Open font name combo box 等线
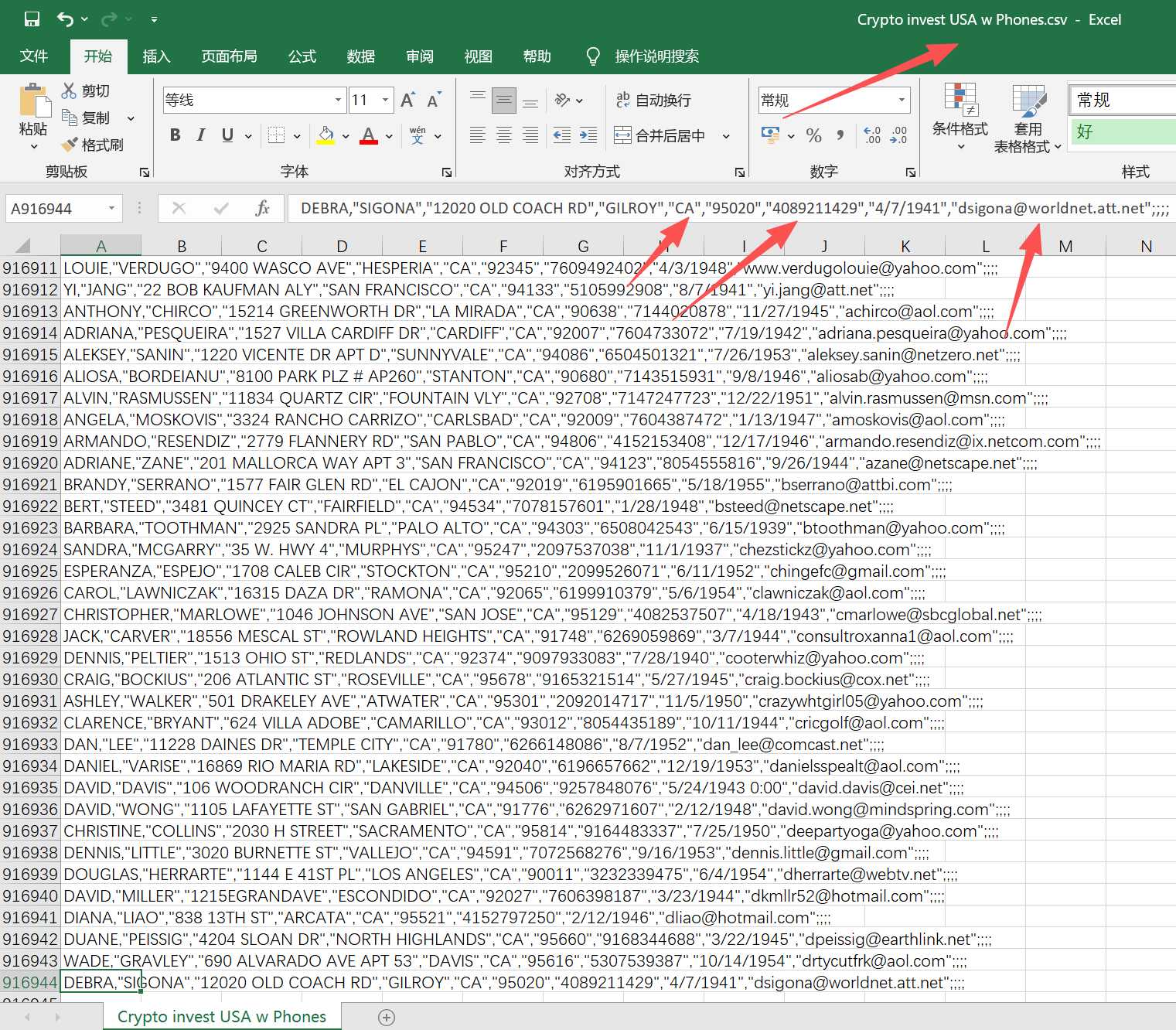1176x1030 pixels. [254, 100]
